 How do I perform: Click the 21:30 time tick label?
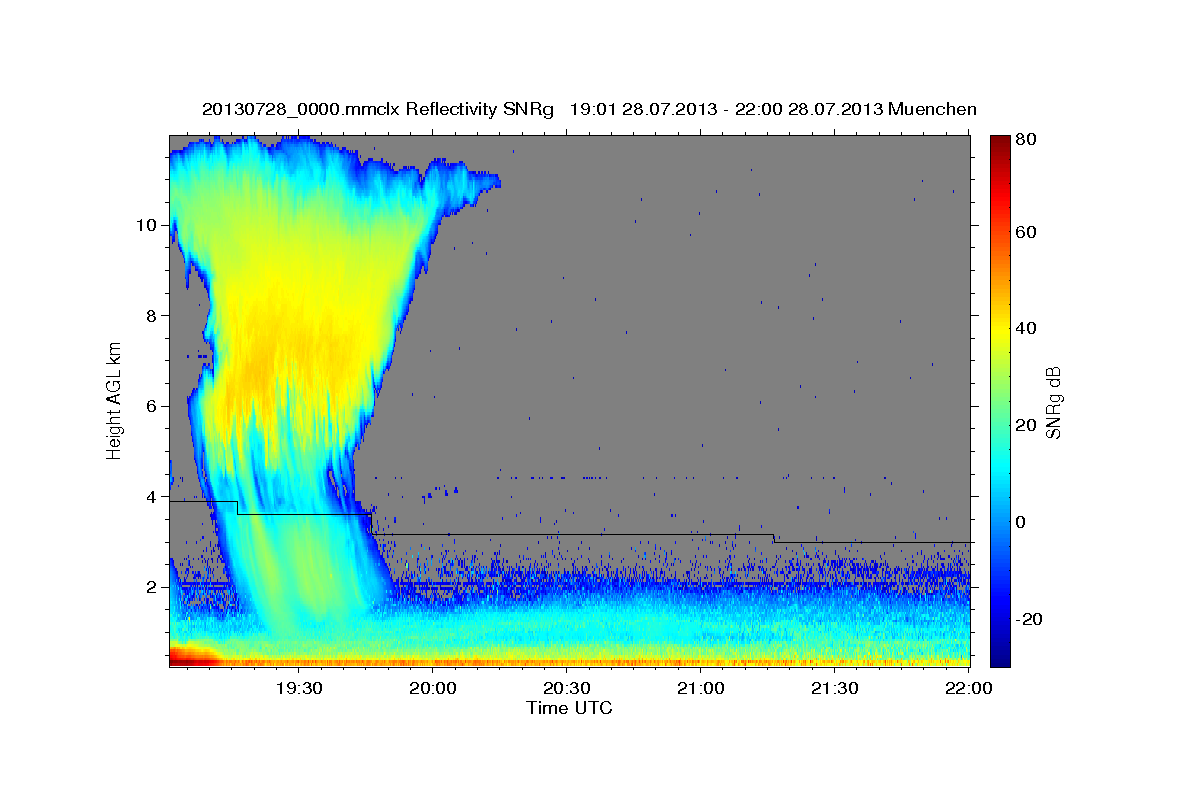point(835,689)
